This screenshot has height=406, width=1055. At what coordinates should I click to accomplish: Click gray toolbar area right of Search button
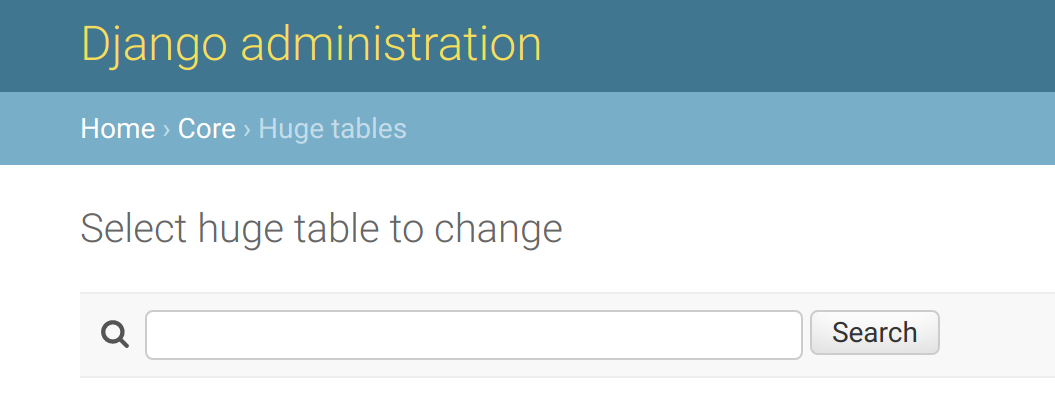tap(996, 335)
